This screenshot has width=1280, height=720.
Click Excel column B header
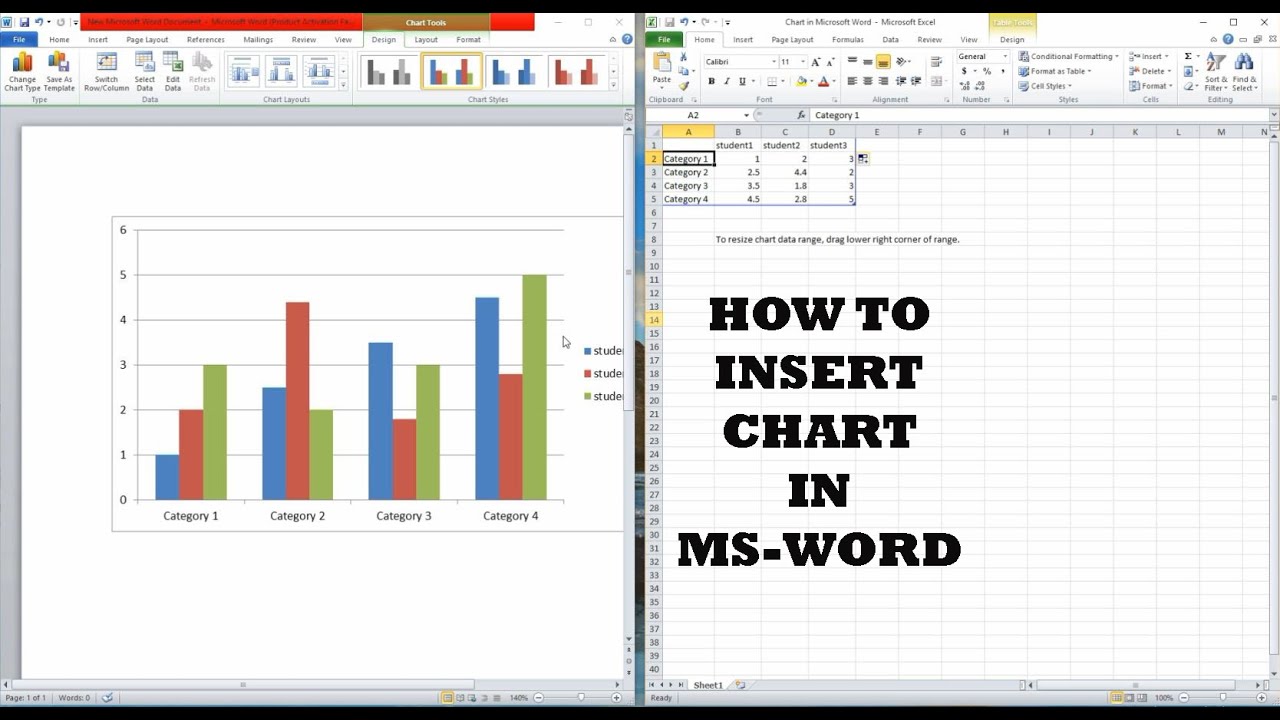click(x=738, y=132)
